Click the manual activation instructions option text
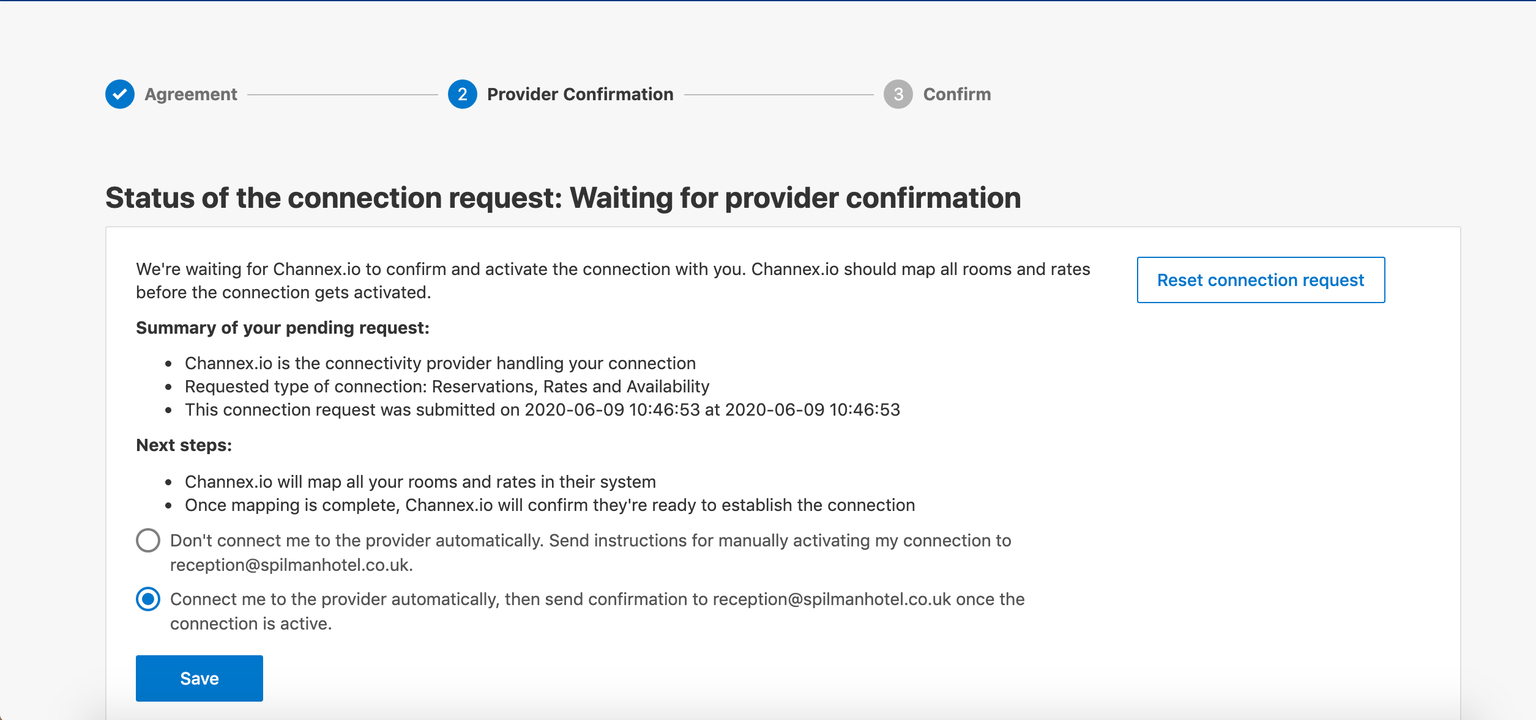This screenshot has width=1536, height=720. pos(590,552)
